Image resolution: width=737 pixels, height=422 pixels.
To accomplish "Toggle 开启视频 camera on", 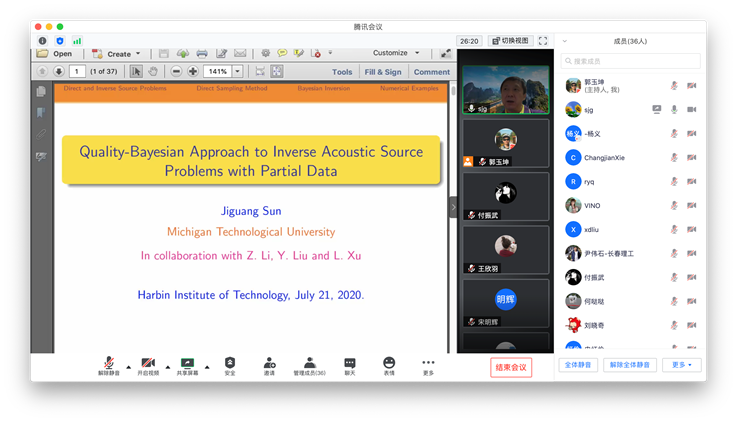I will (x=147, y=362).
